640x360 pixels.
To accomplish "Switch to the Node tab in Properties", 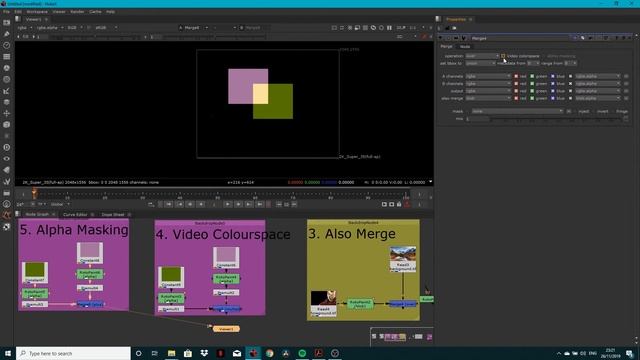I will point(465,47).
